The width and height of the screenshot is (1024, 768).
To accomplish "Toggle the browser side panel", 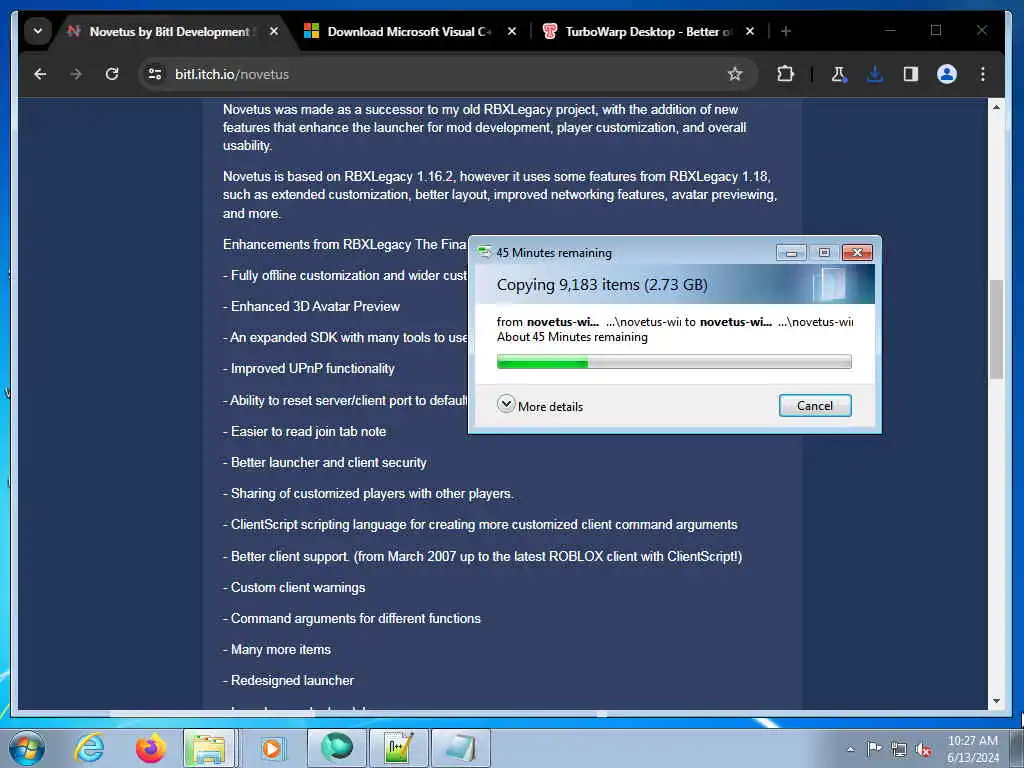I will click(911, 74).
